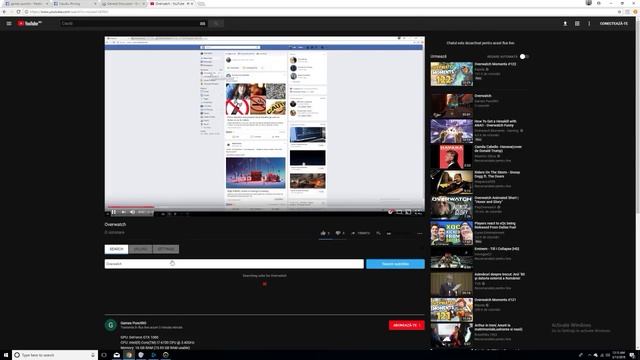Enter fullscreen with the player fullscreen icon

pos(418,212)
